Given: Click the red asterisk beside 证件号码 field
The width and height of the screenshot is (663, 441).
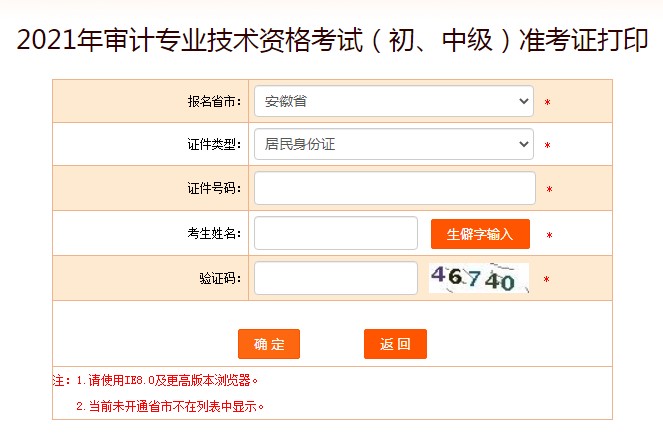Looking at the screenshot, I should [549, 190].
